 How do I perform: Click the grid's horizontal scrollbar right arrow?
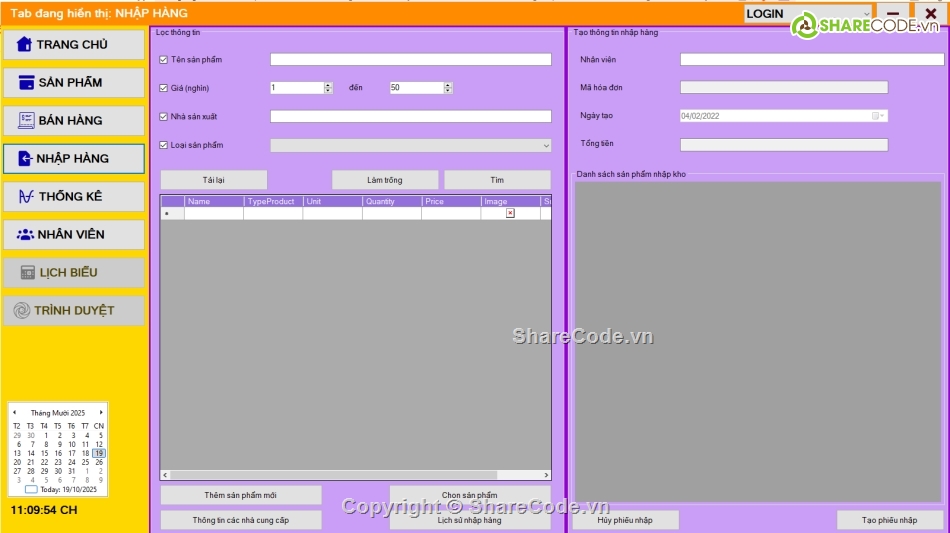coord(546,475)
